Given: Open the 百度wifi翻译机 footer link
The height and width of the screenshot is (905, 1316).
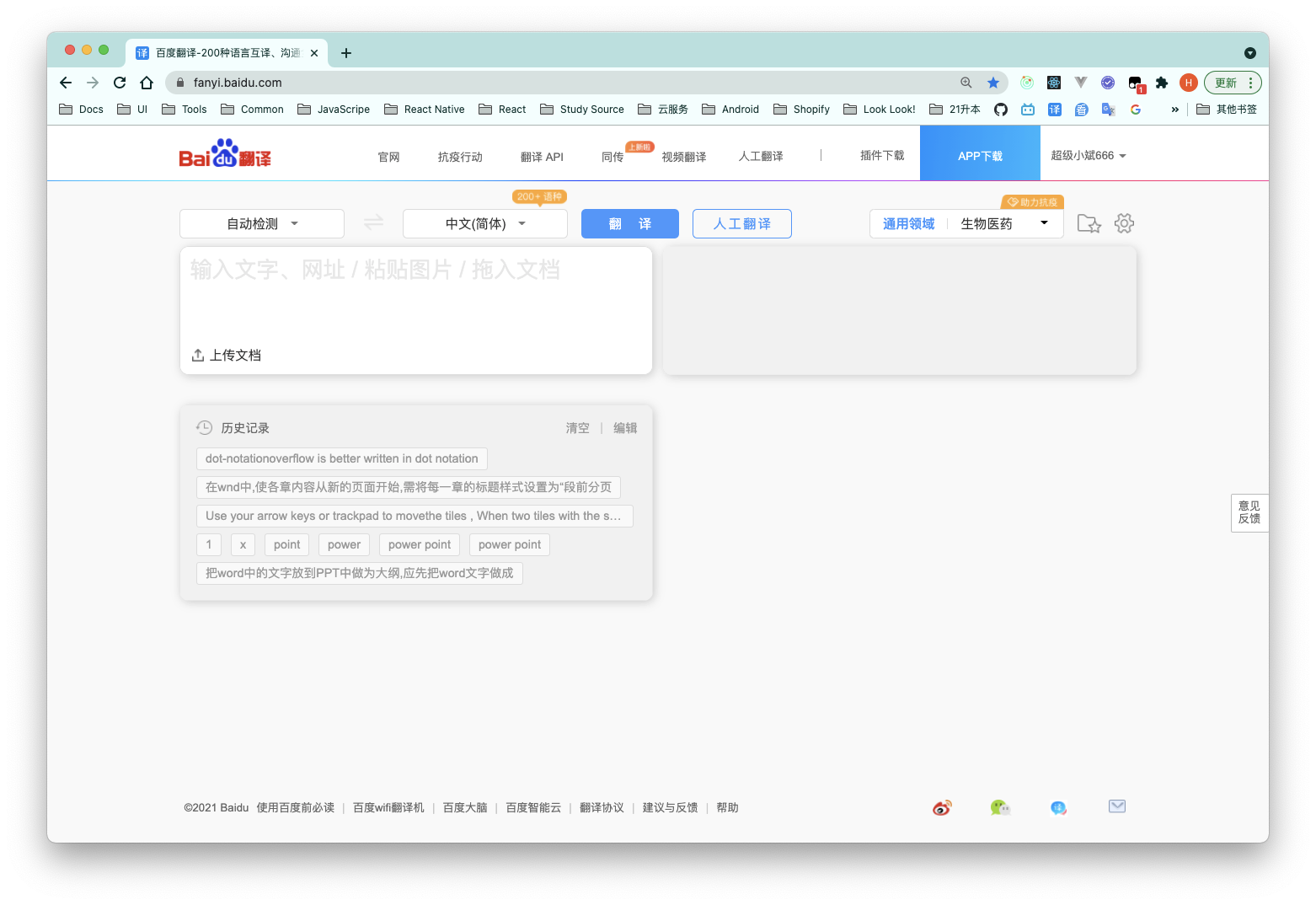Looking at the screenshot, I should [x=388, y=807].
